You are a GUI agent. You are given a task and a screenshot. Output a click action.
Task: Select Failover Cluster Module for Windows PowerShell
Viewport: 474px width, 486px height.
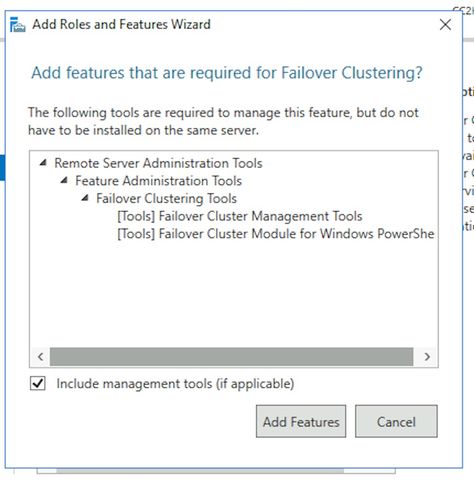pos(276,234)
